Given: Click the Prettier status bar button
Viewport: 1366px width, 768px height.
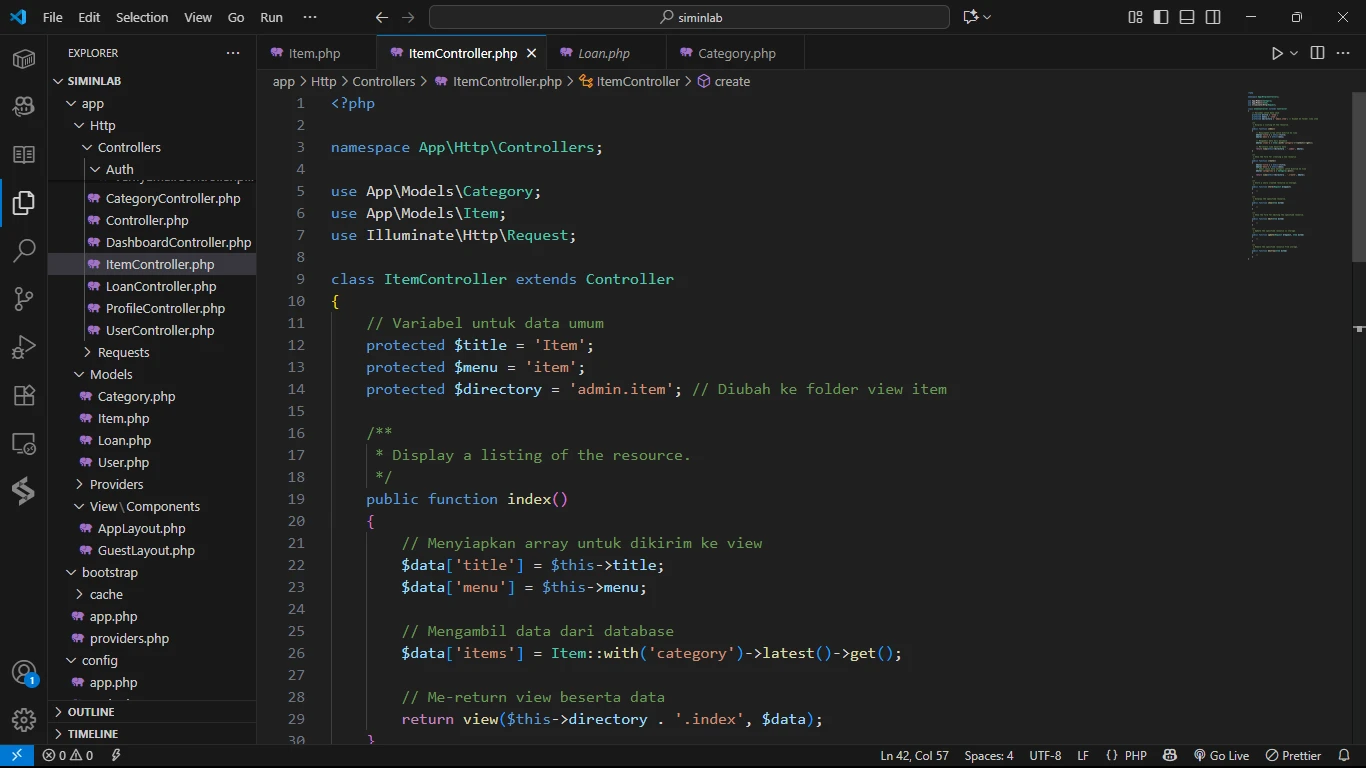Looking at the screenshot, I should (1293, 756).
